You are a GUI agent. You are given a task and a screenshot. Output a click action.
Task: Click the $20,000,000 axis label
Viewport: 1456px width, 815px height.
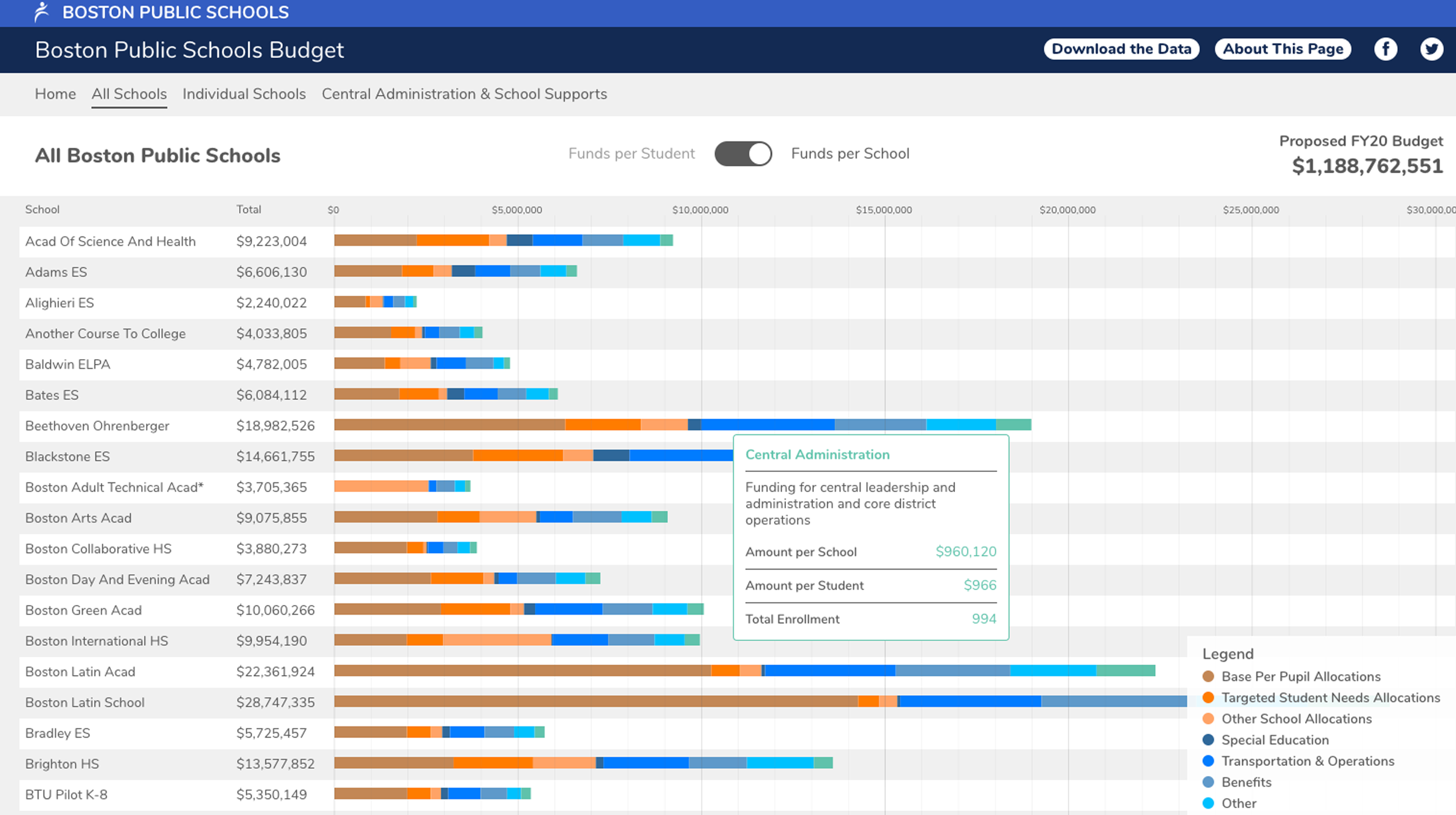[1067, 210]
